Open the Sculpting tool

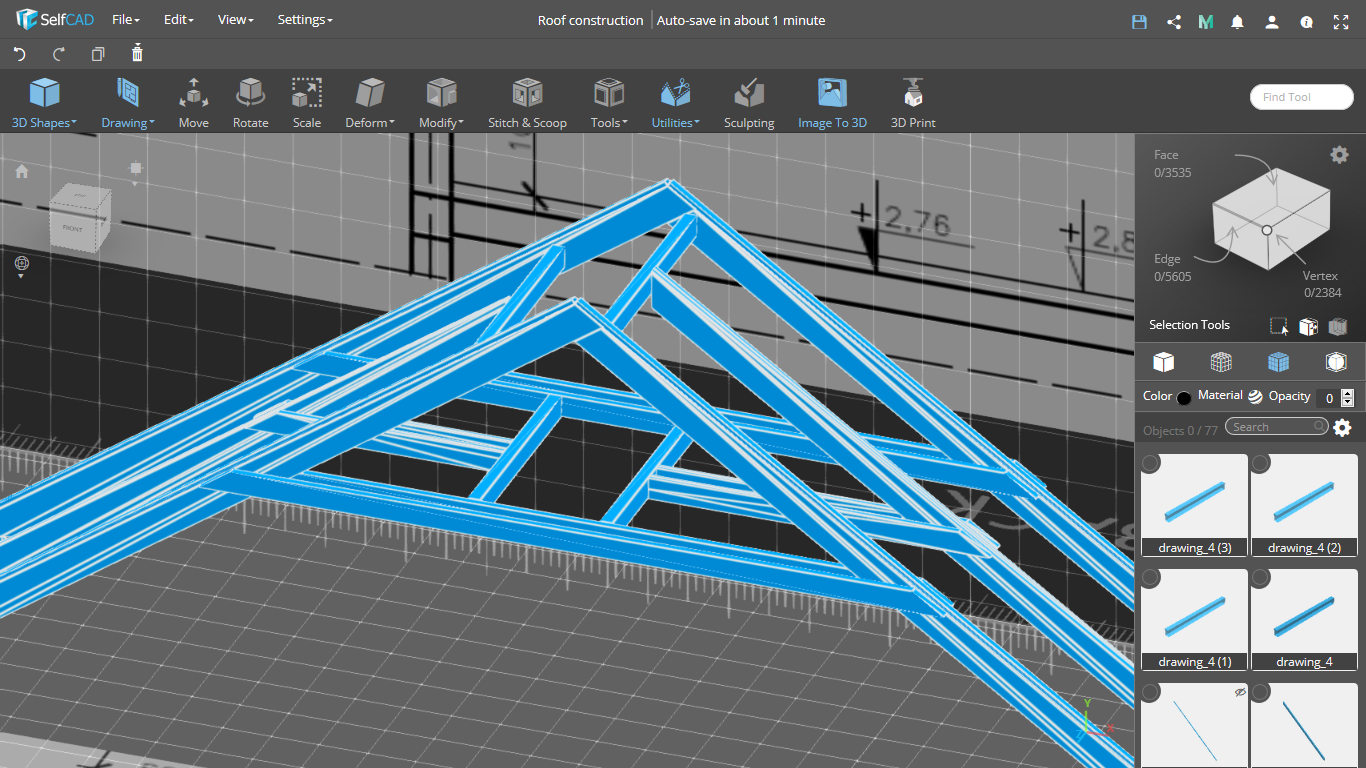[x=749, y=104]
